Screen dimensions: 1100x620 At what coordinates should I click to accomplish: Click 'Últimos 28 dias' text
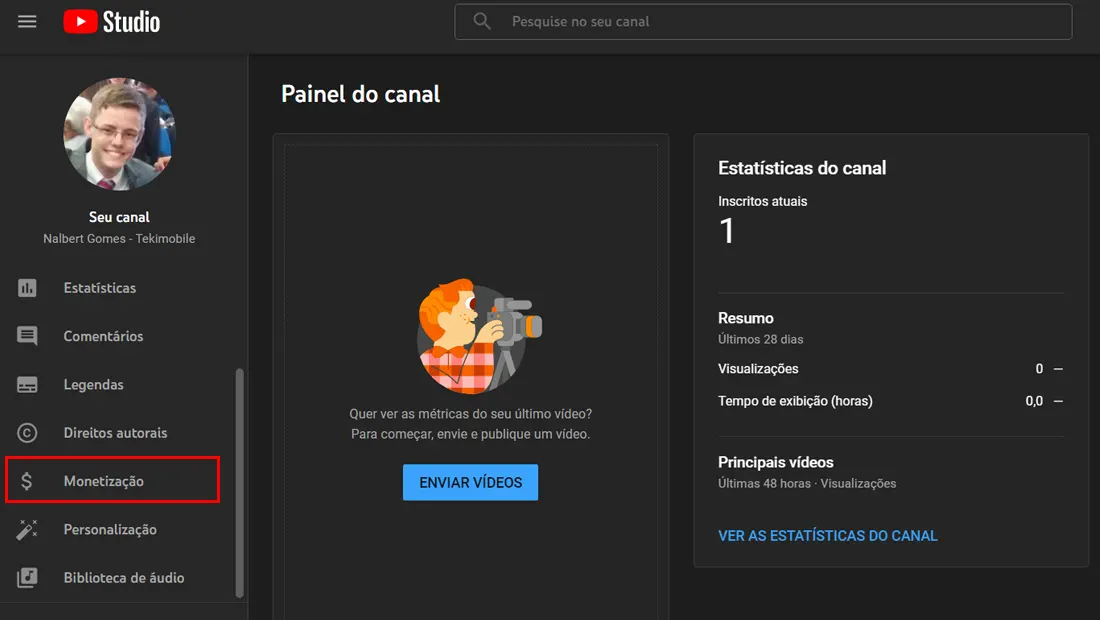tap(760, 339)
